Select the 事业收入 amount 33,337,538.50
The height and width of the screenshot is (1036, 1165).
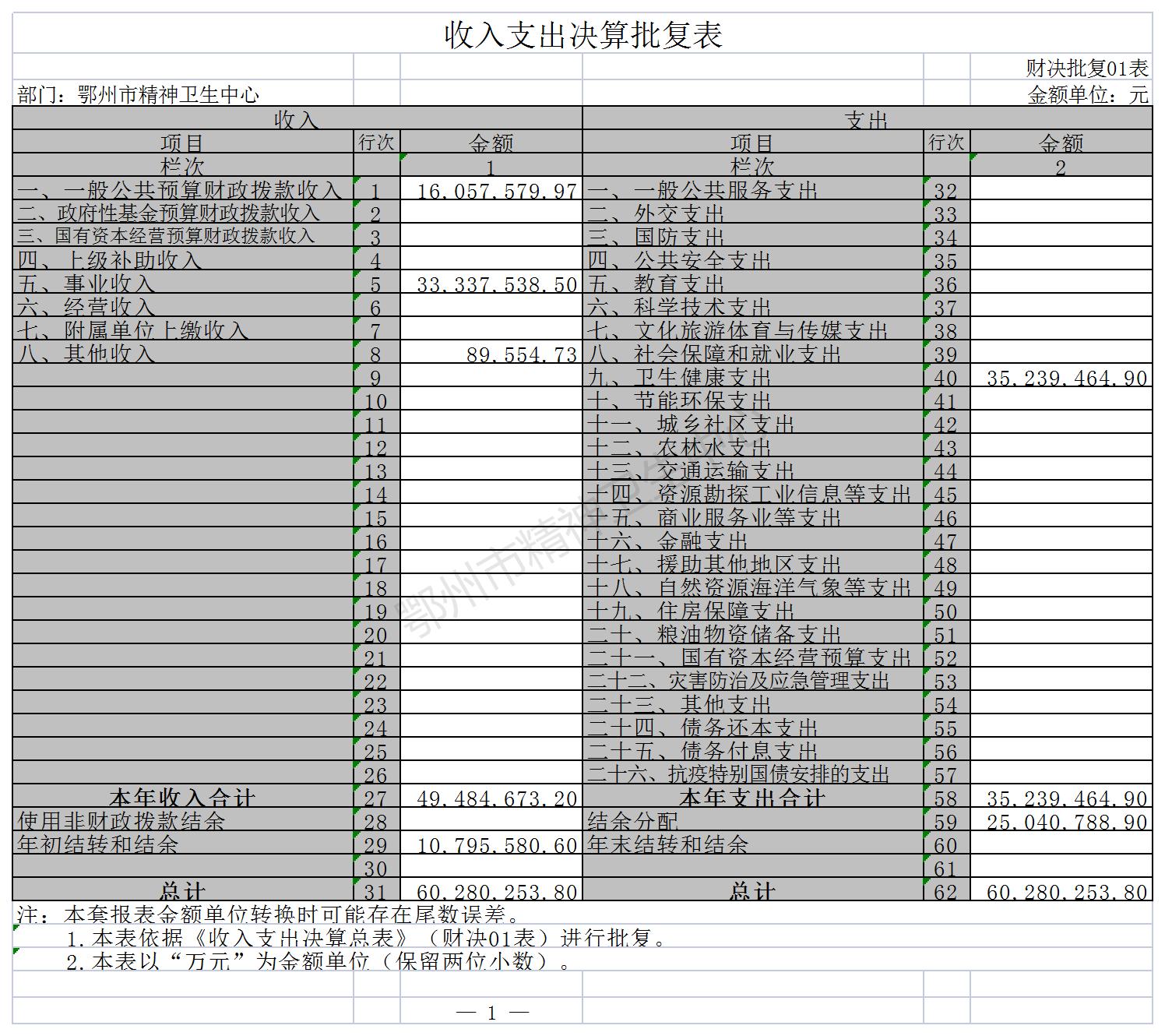491,283
